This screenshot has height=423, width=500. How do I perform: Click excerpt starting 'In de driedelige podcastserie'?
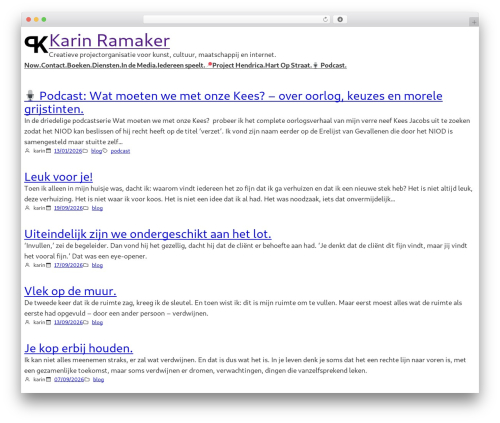click(247, 131)
